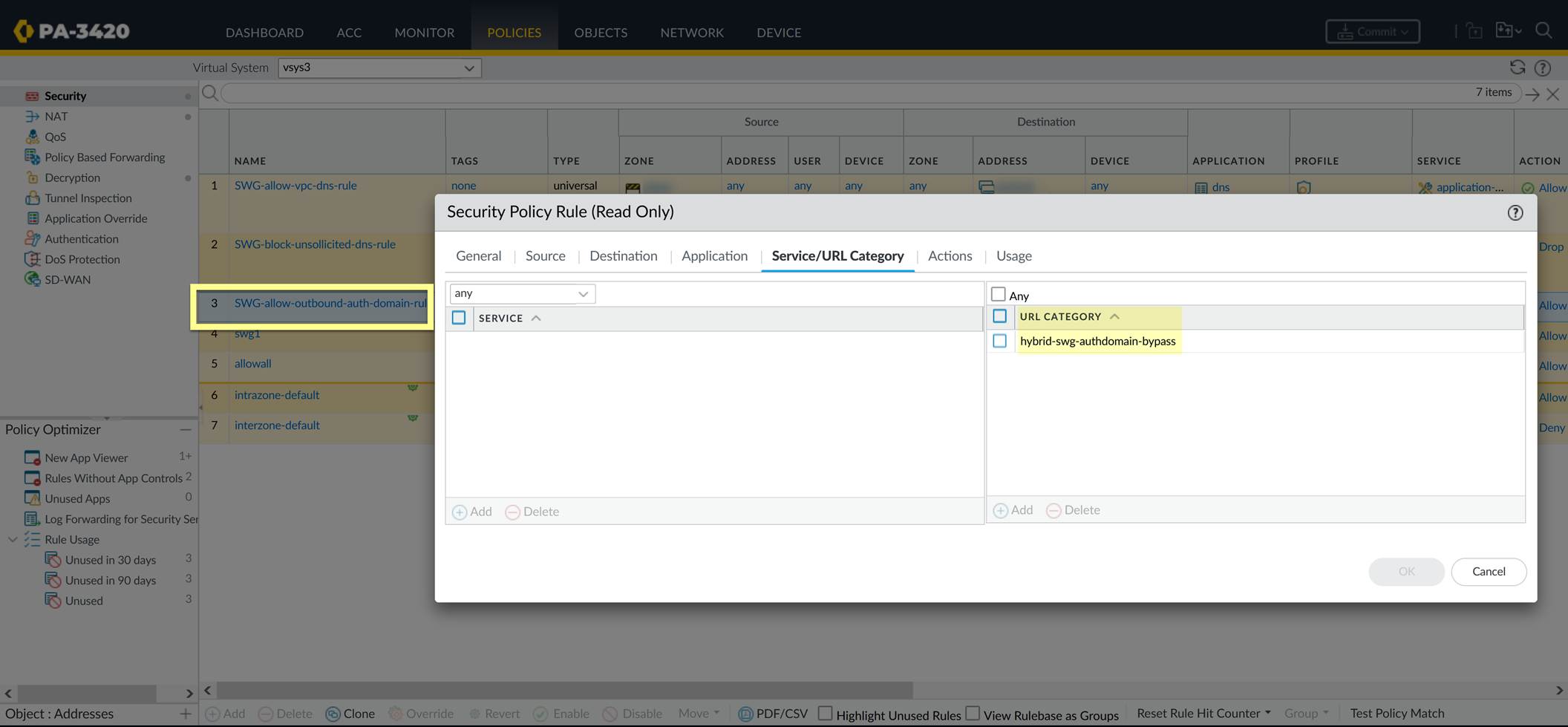Image resolution: width=1568 pixels, height=727 pixels.
Task: Sort by URL CATEGORY column arrow
Action: [1114, 316]
